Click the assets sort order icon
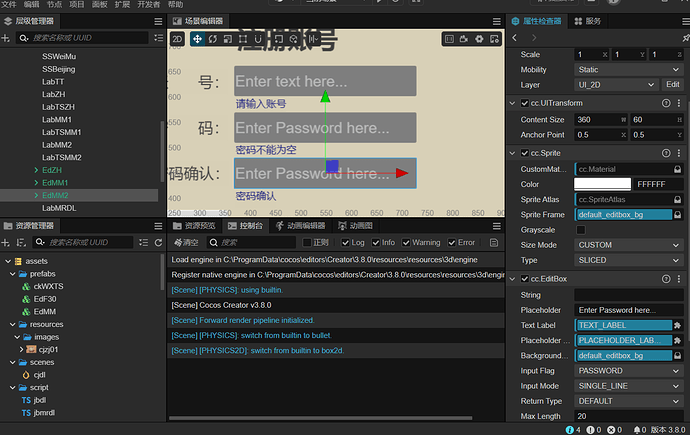690x435 pixels. point(20,242)
